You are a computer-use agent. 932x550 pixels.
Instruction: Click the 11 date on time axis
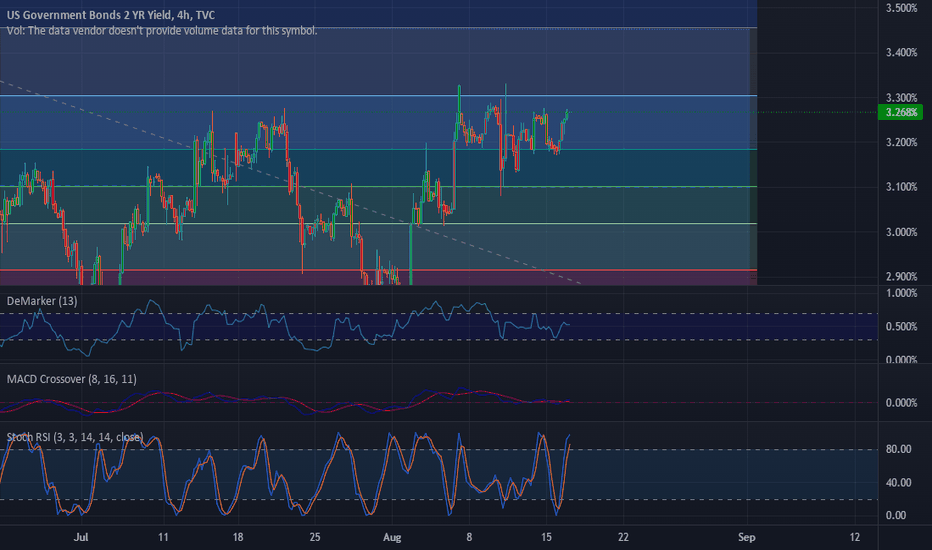163,537
